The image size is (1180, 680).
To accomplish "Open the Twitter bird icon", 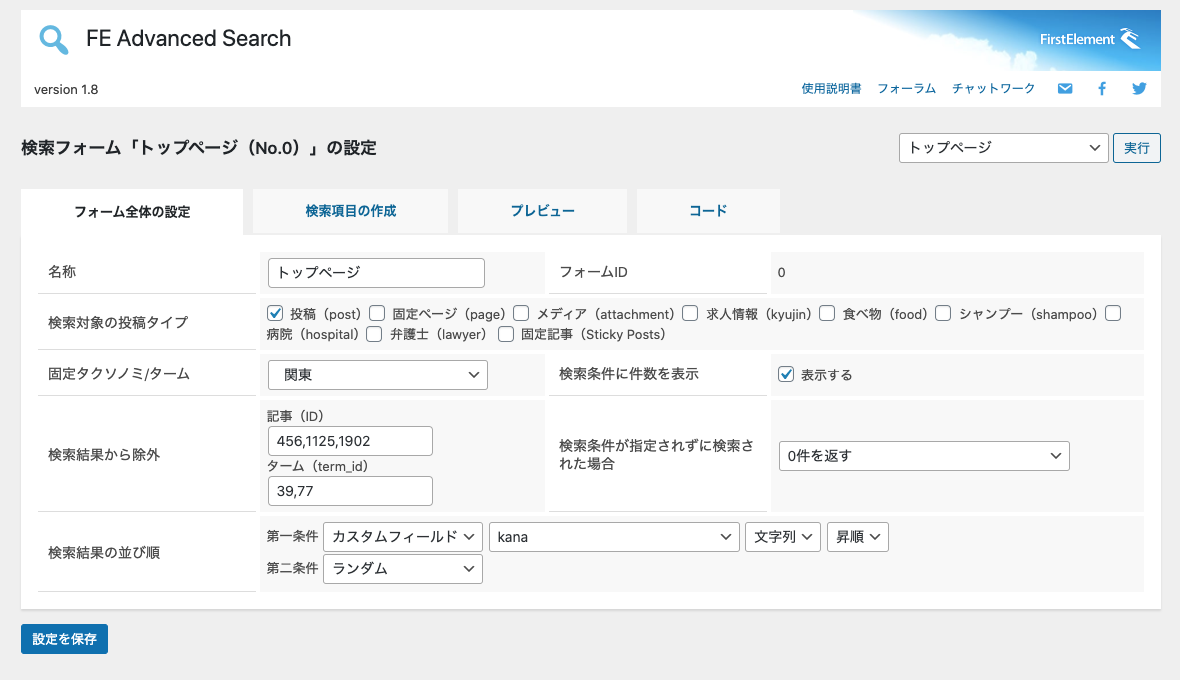I will 1139,89.
